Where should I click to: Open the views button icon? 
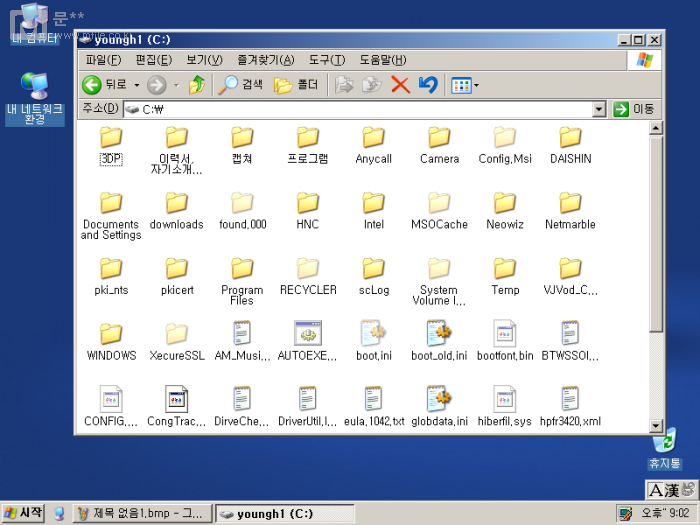[x=461, y=85]
